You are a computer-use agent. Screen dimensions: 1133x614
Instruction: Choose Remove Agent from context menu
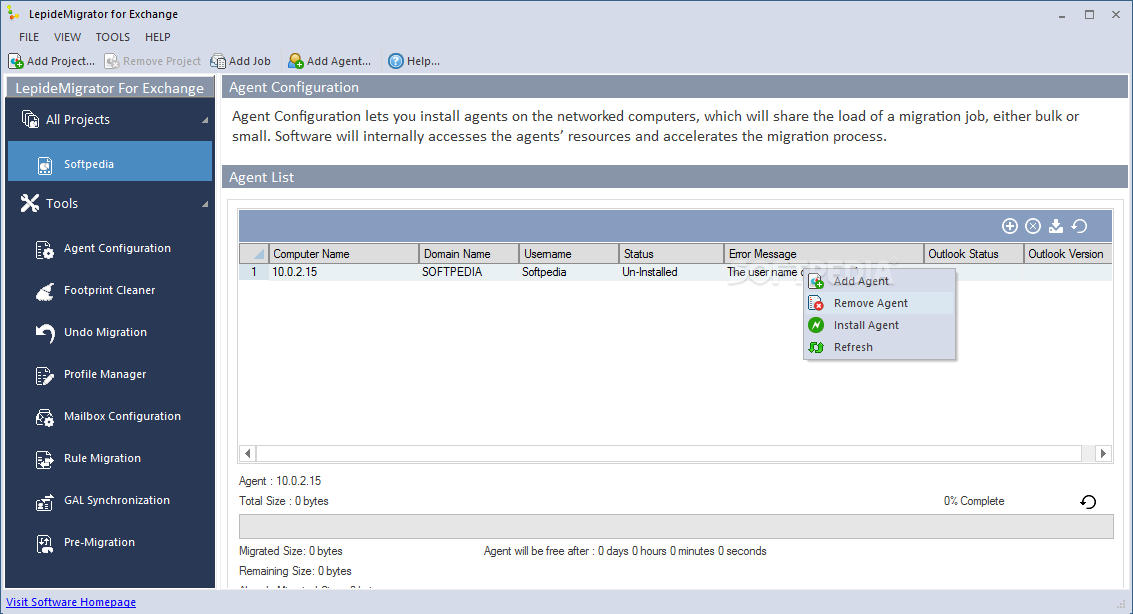879,303
